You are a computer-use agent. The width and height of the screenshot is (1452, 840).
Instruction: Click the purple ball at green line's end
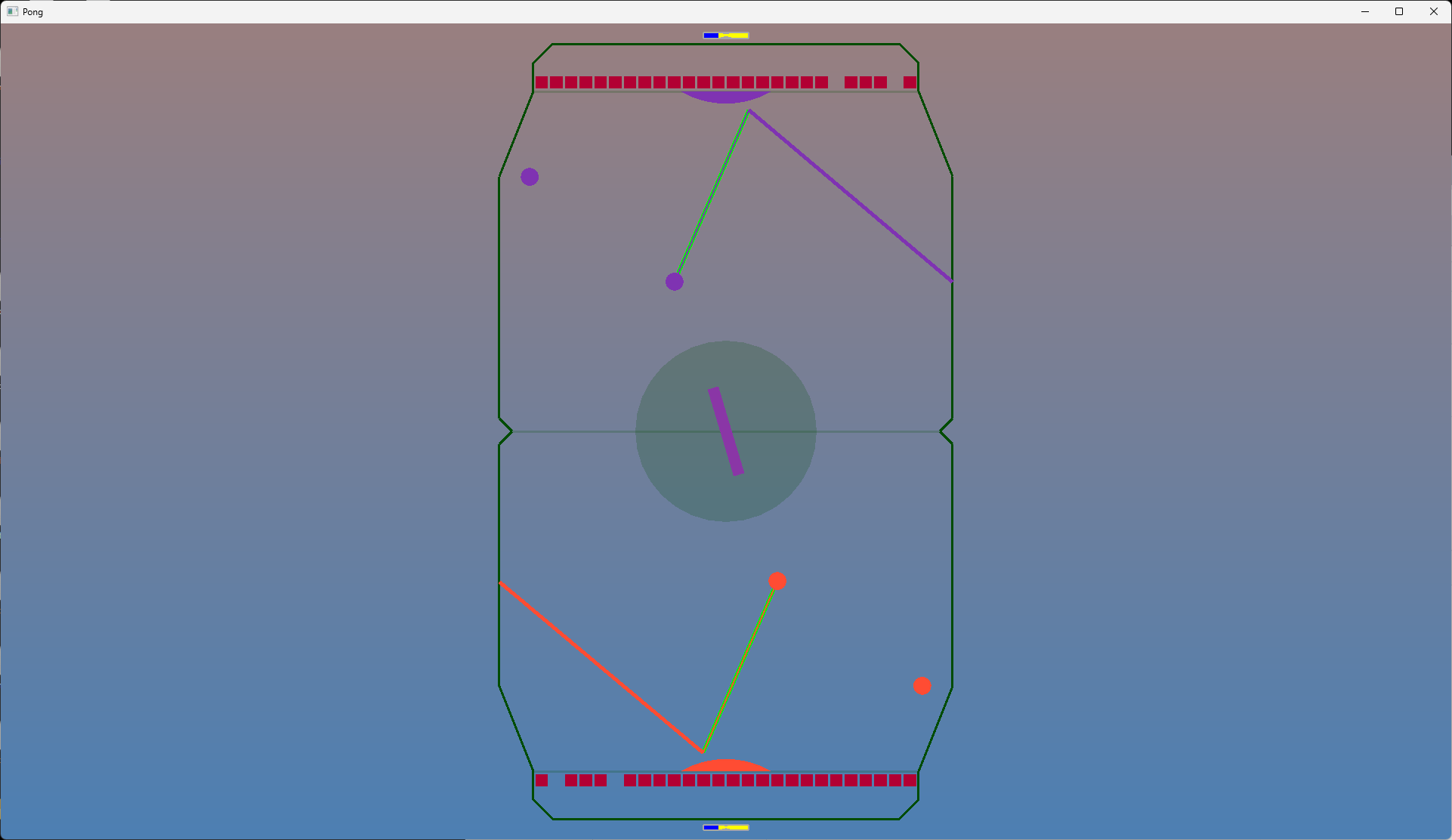(675, 282)
